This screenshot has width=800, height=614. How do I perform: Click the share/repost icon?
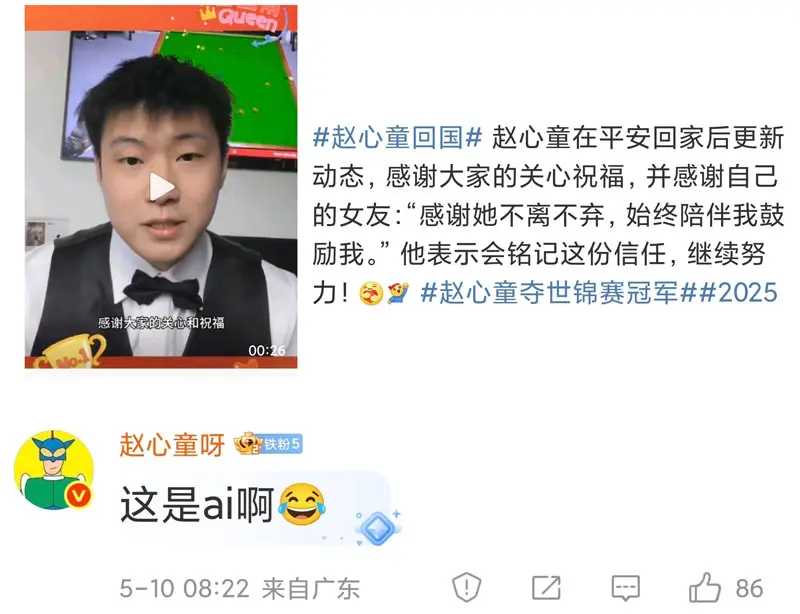(x=546, y=588)
